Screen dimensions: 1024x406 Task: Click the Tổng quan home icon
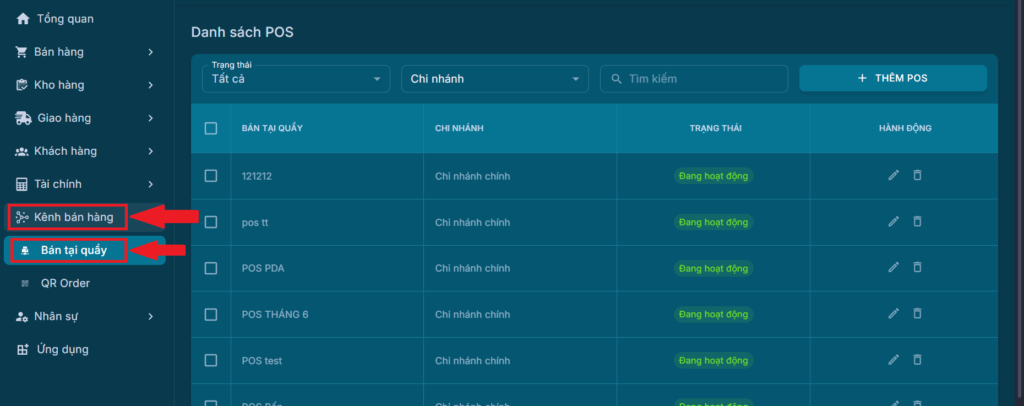[x=23, y=19]
